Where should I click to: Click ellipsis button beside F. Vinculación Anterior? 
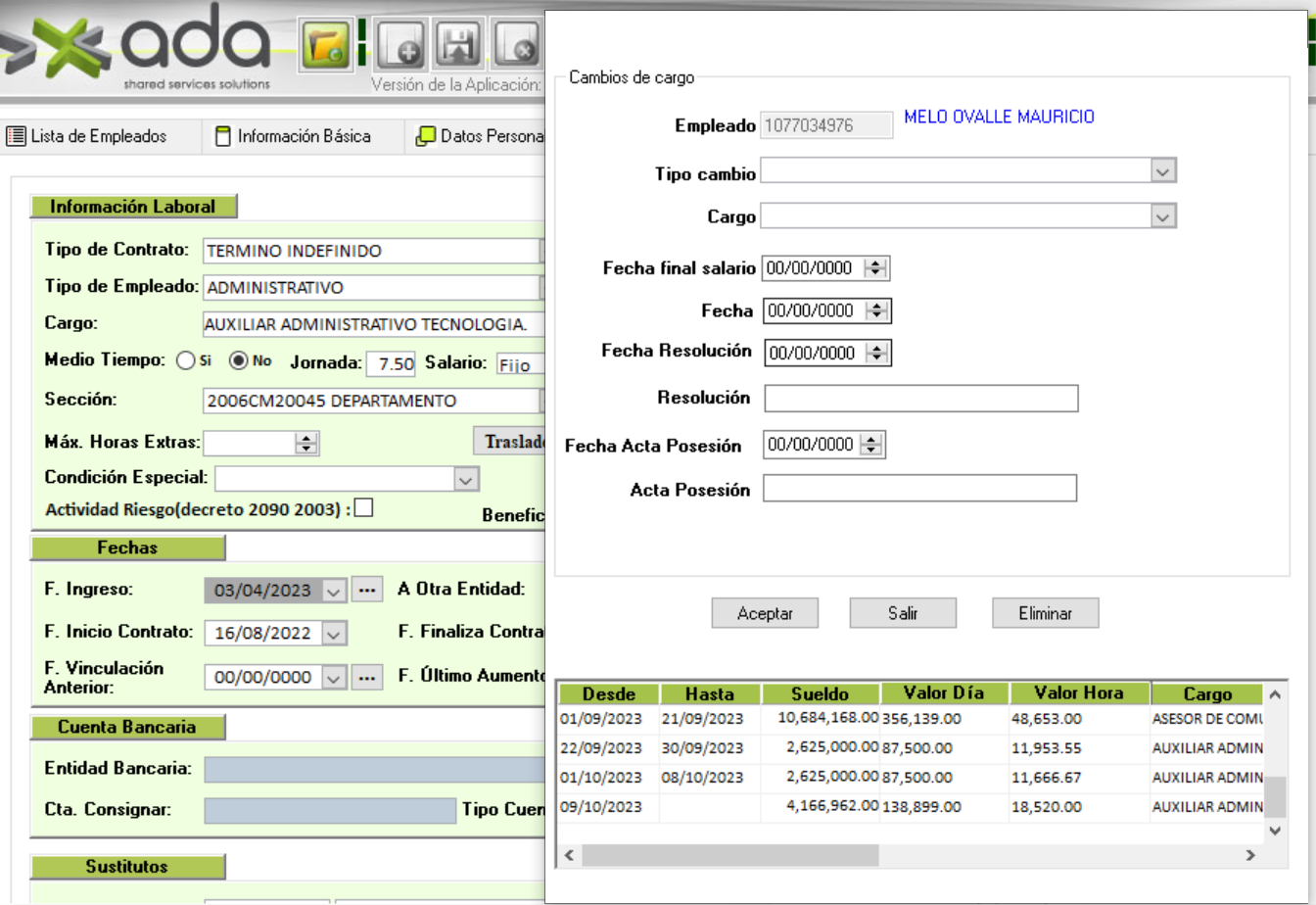pyautogui.click(x=366, y=677)
